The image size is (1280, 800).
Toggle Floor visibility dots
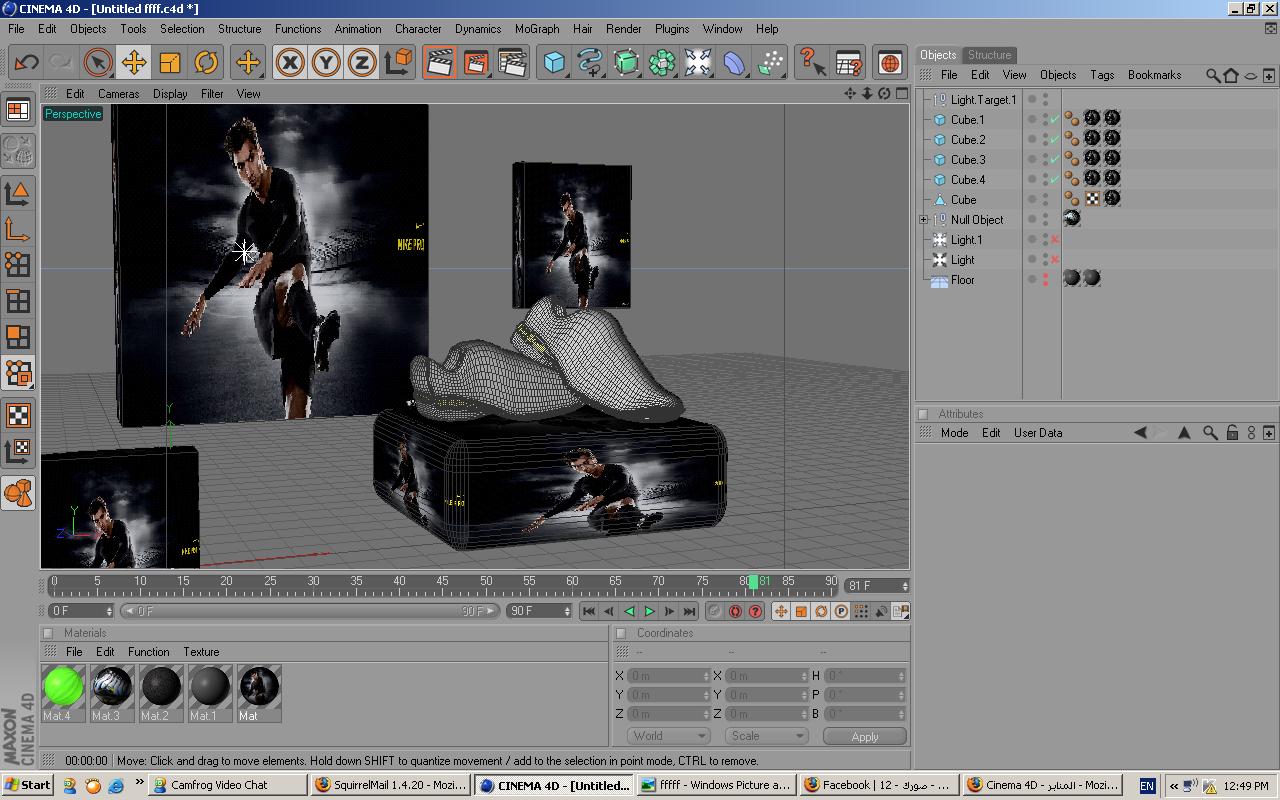click(1046, 280)
